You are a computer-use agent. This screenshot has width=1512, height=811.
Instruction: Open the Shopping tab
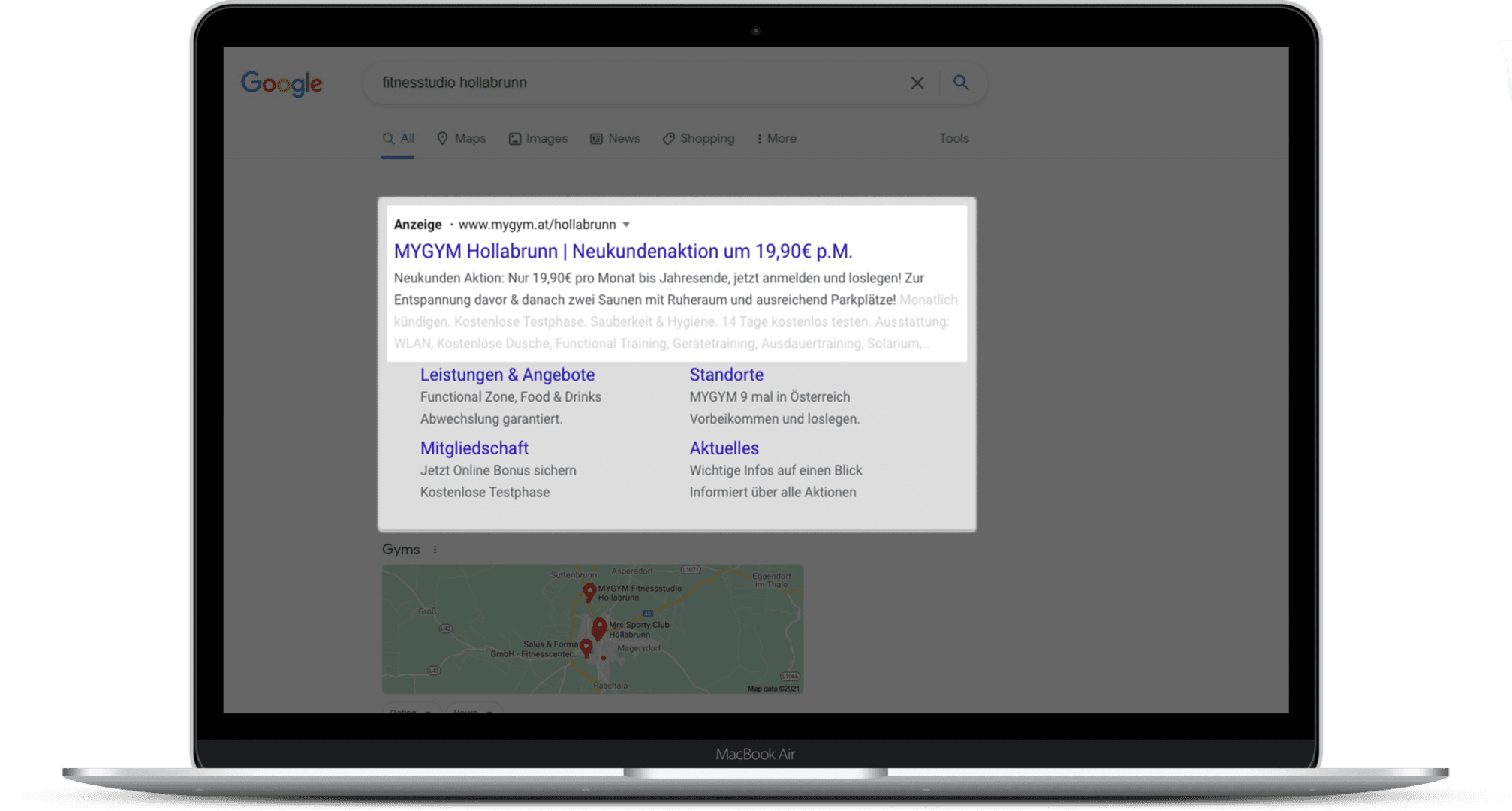698,138
